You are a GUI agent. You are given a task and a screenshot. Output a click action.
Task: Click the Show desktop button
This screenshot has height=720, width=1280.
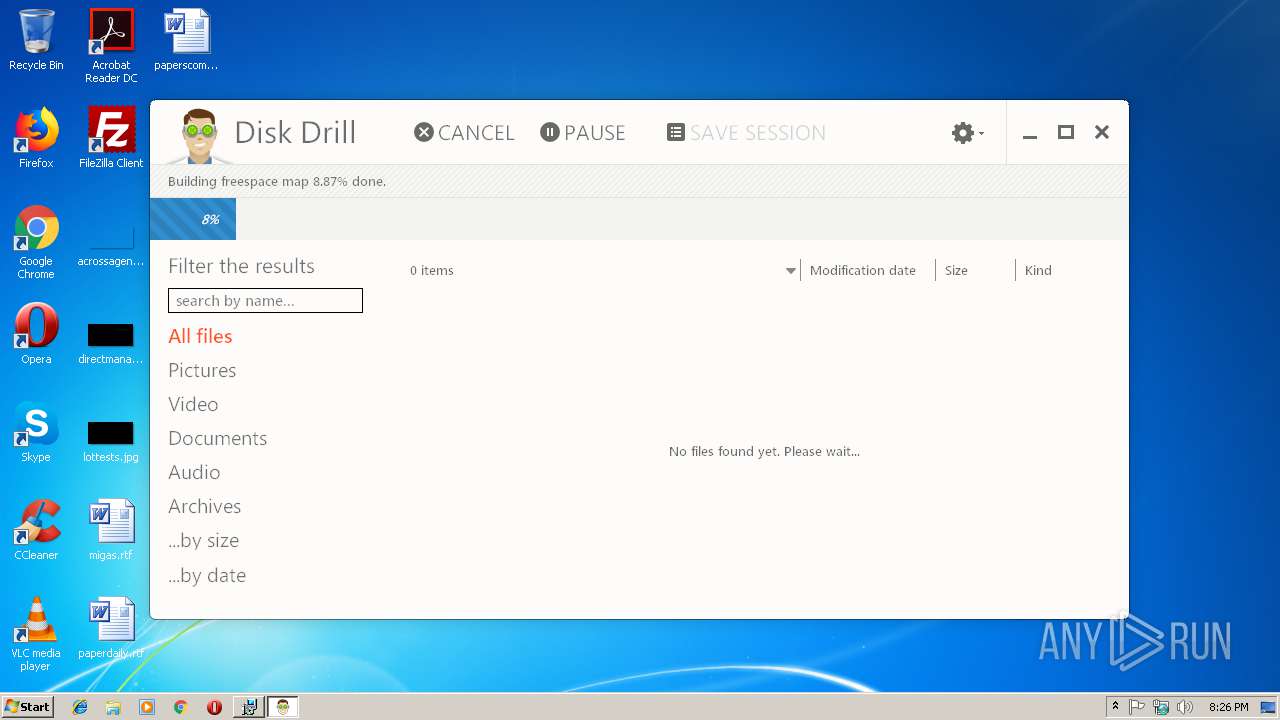(x=1269, y=707)
